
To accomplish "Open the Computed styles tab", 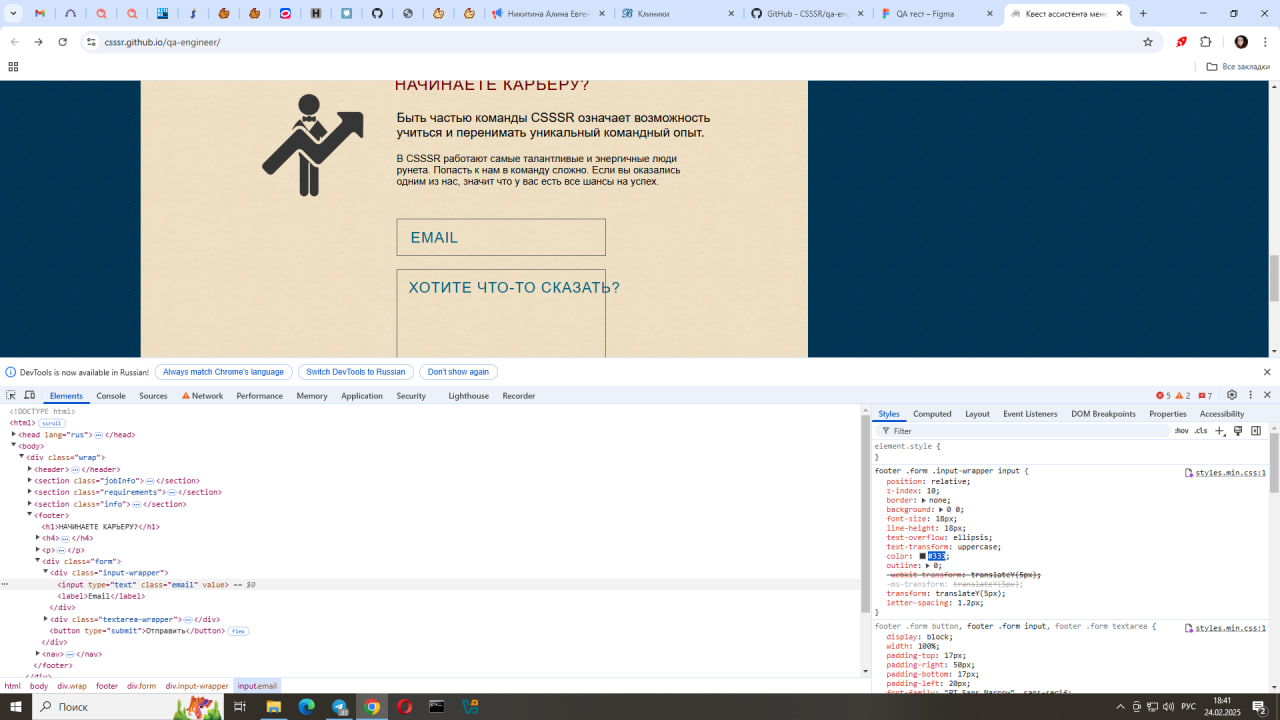I will click(932, 414).
